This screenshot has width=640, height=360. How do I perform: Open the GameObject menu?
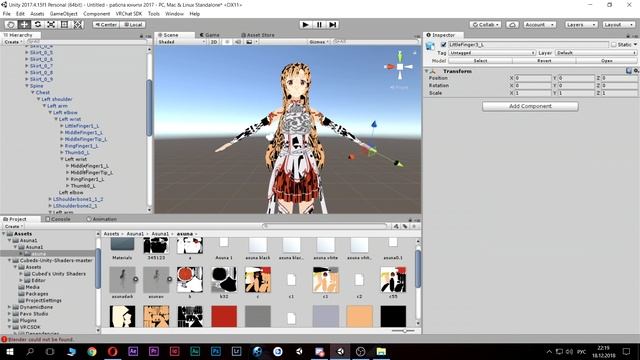click(63, 13)
